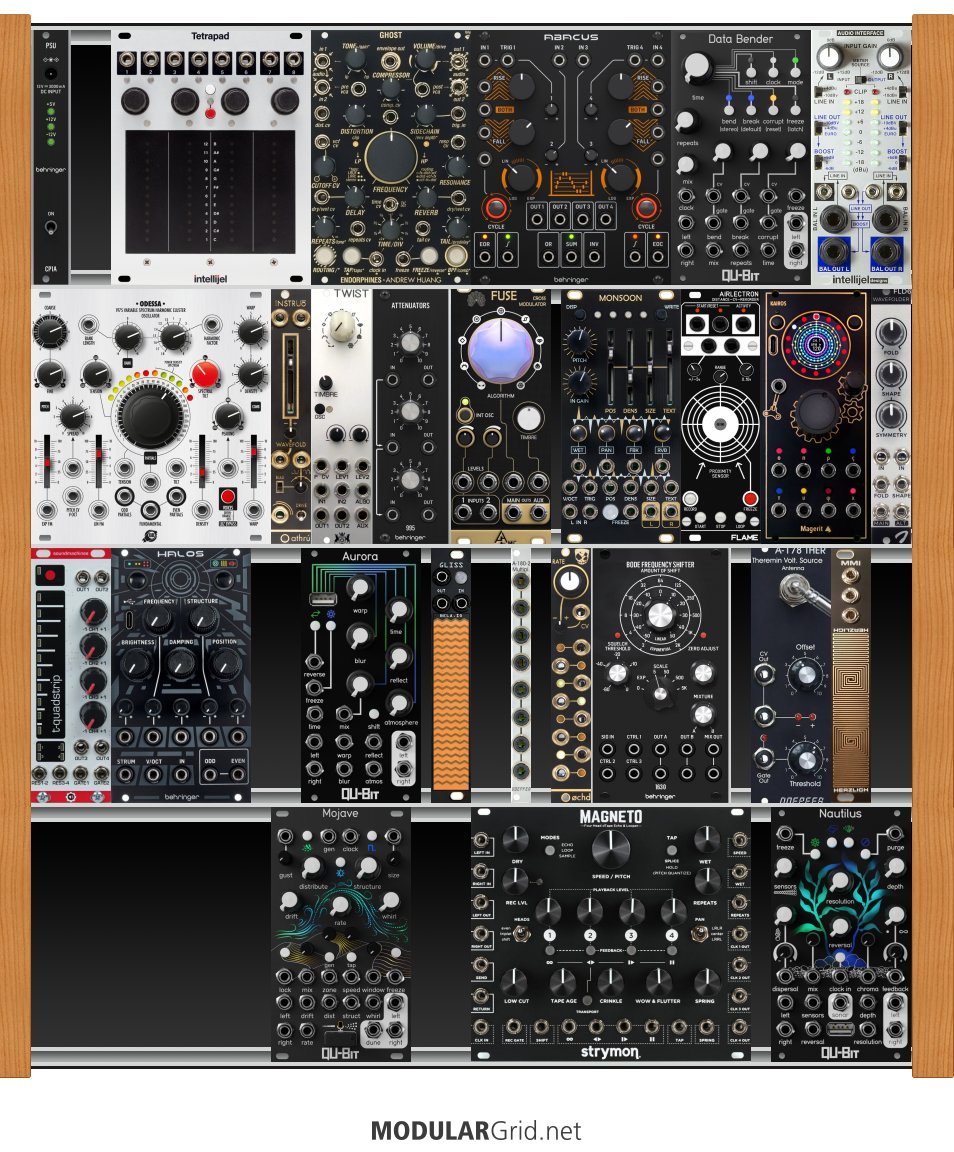The height and width of the screenshot is (1152, 954).
Task: Click the red square button on Odessa
Action: click(228, 495)
